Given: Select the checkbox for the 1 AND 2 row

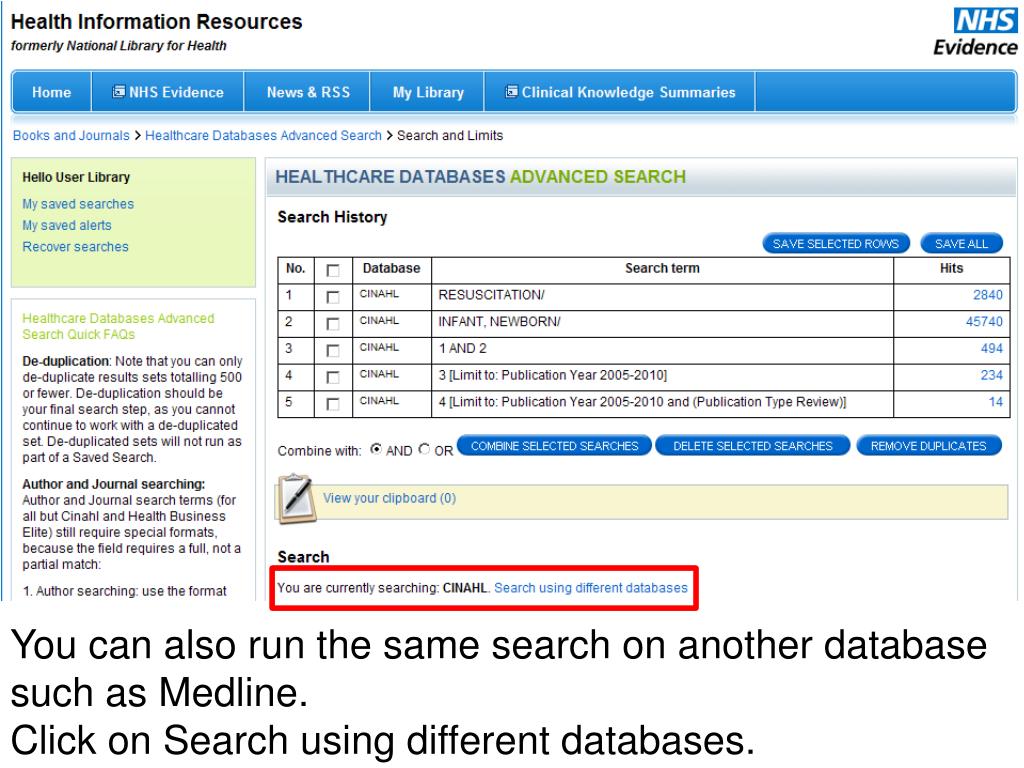Looking at the screenshot, I should [x=333, y=351].
